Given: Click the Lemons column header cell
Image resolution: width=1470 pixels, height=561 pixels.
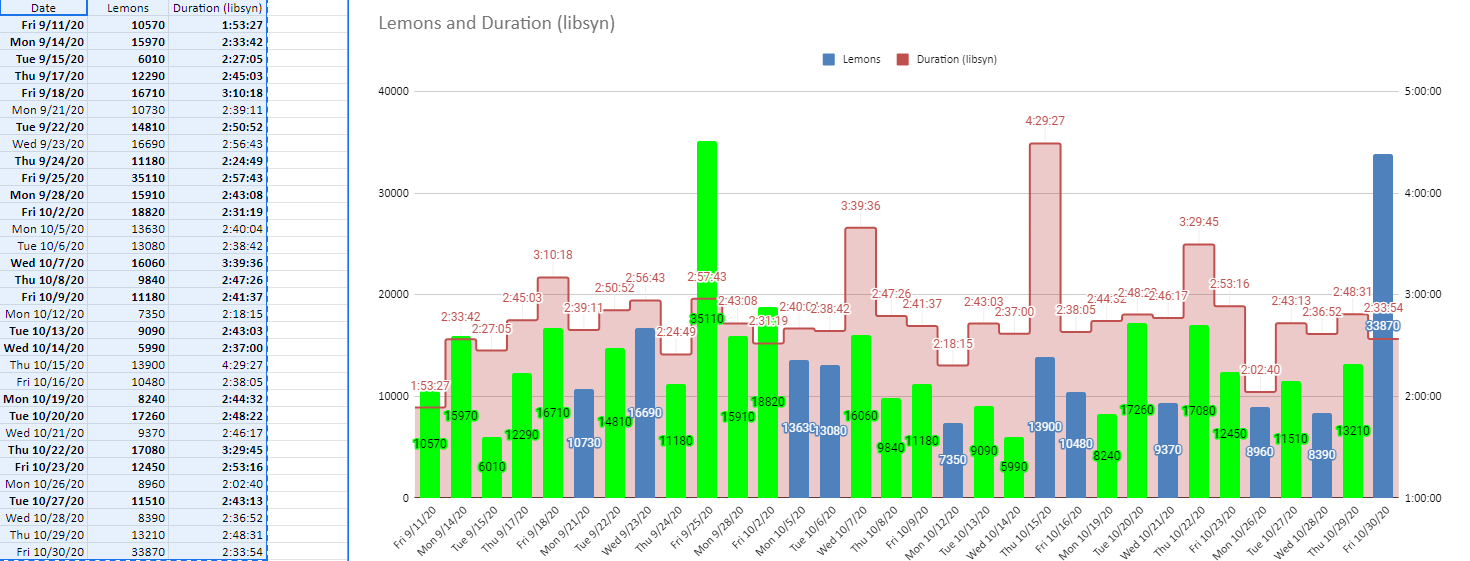Looking at the screenshot, I should click(x=128, y=7).
